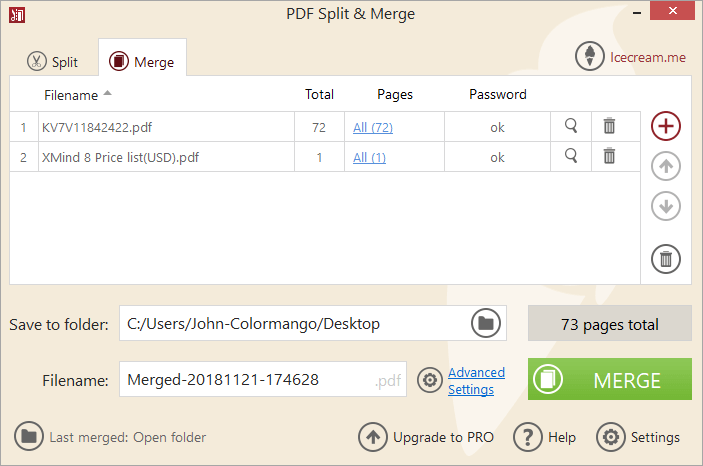Click the Total column header
Image resolution: width=703 pixels, height=466 pixels.
(x=319, y=95)
